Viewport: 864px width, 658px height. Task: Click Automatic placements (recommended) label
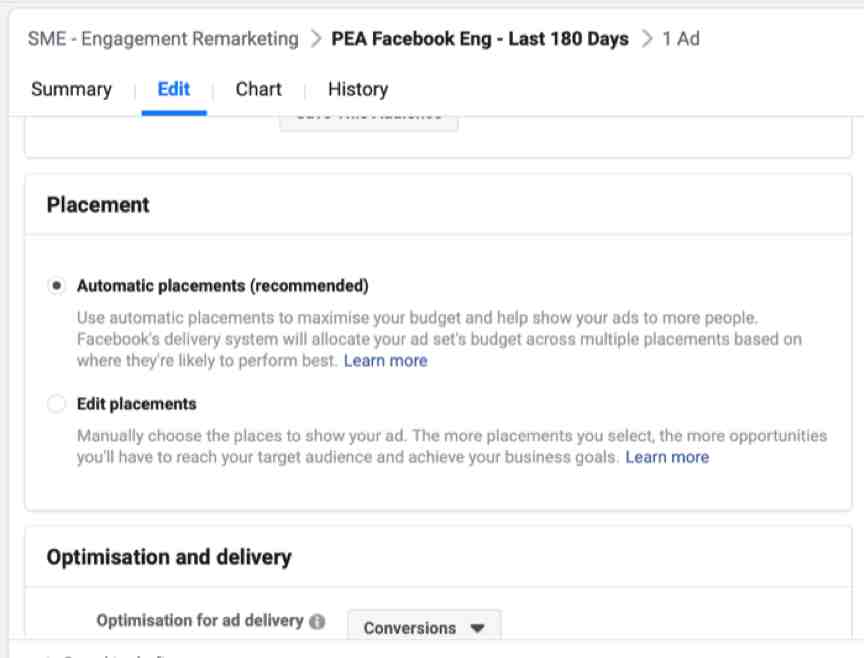(x=223, y=285)
